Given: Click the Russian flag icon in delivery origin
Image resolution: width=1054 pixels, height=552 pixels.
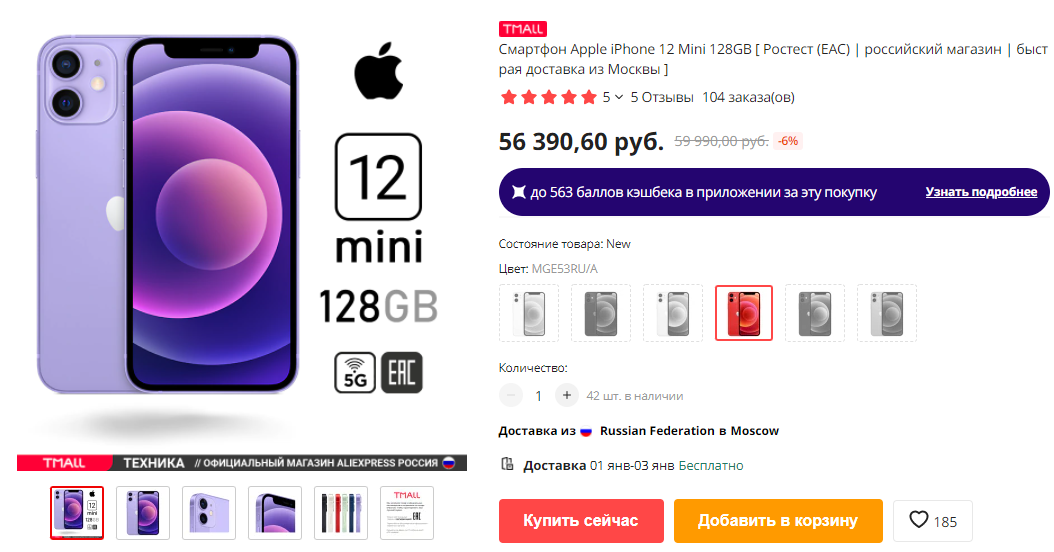Looking at the screenshot, I should click(586, 432).
